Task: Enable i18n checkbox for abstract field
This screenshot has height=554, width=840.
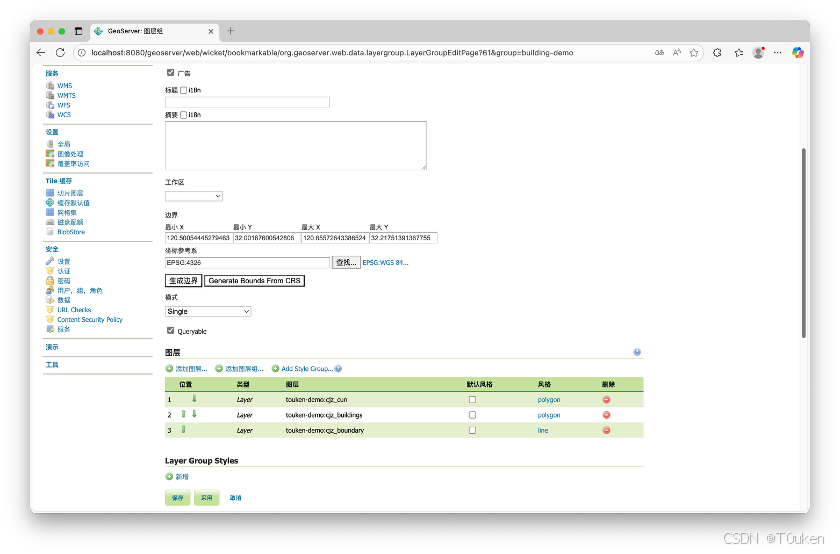Action: pos(184,115)
